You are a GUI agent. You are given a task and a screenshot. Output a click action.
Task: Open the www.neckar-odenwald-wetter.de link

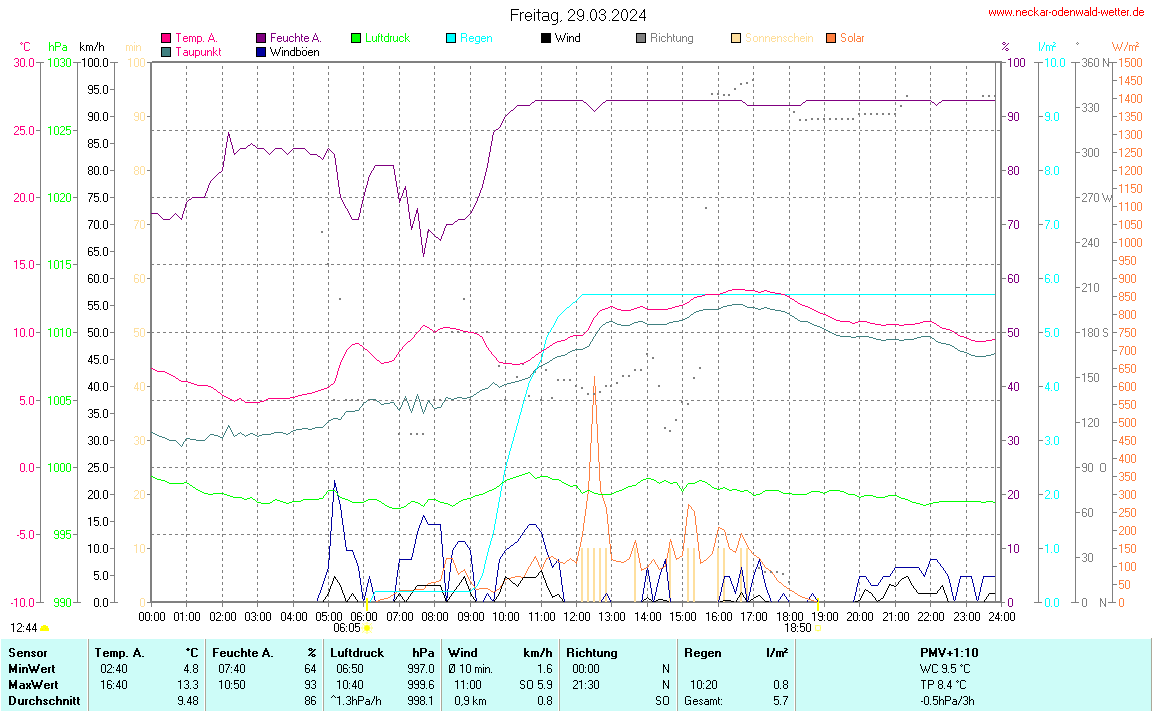point(1066,12)
